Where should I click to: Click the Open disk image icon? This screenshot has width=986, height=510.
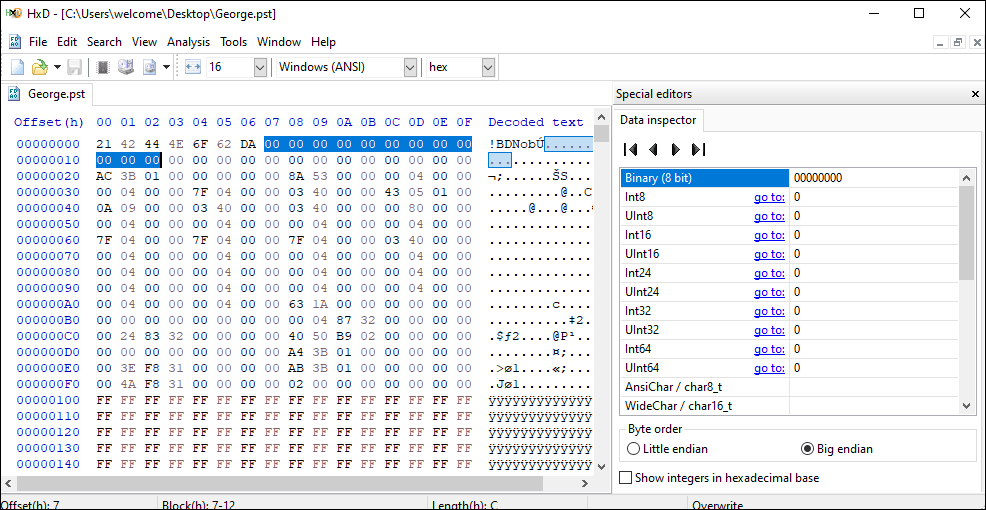150,67
